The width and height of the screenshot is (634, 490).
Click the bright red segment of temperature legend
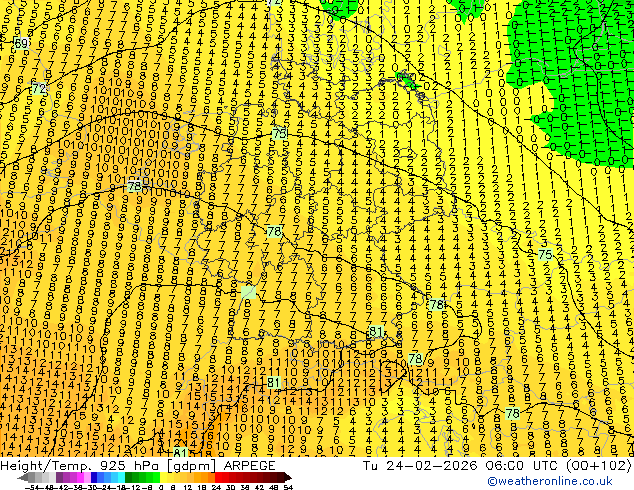(x=218, y=477)
